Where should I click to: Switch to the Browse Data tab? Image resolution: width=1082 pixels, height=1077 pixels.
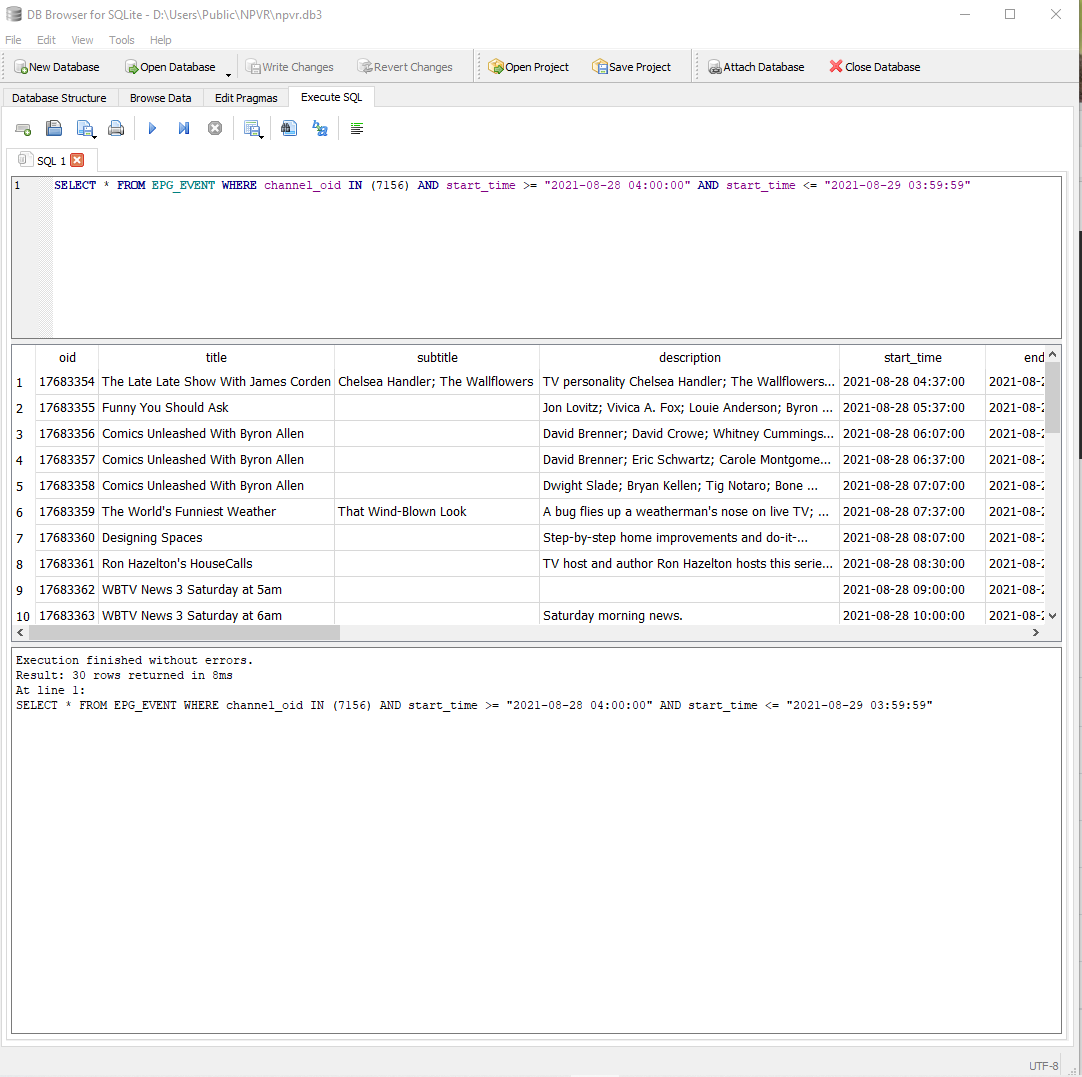coord(160,97)
